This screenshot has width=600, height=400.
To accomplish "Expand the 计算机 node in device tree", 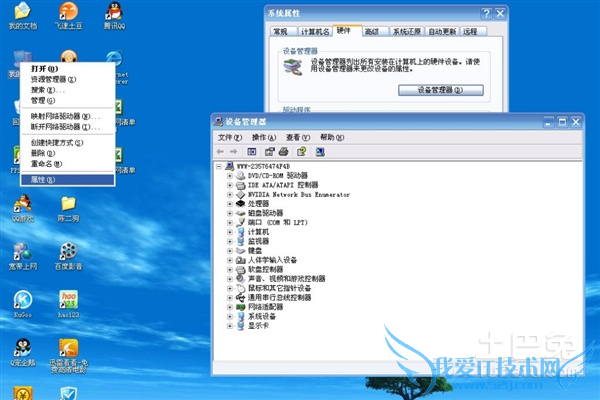I will (x=230, y=232).
